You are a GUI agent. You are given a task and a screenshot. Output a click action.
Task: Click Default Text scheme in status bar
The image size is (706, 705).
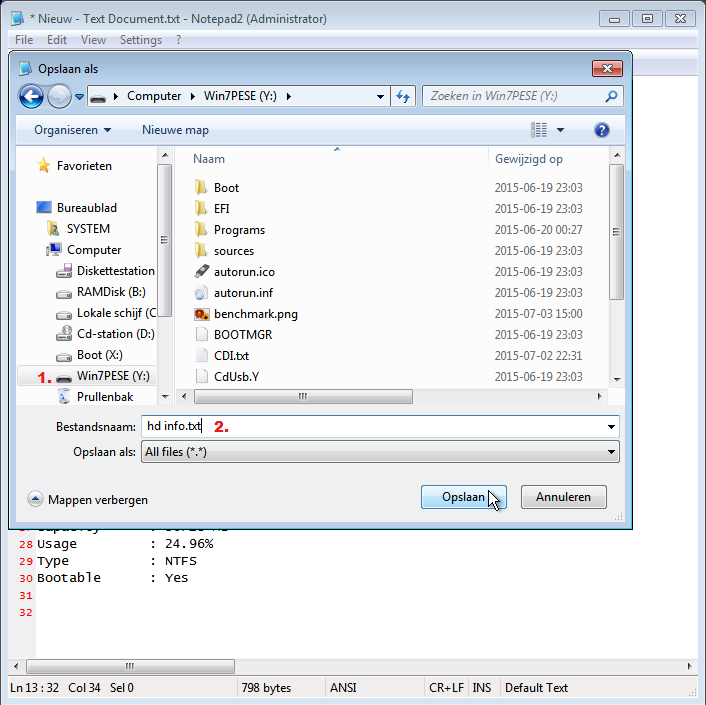coord(536,687)
